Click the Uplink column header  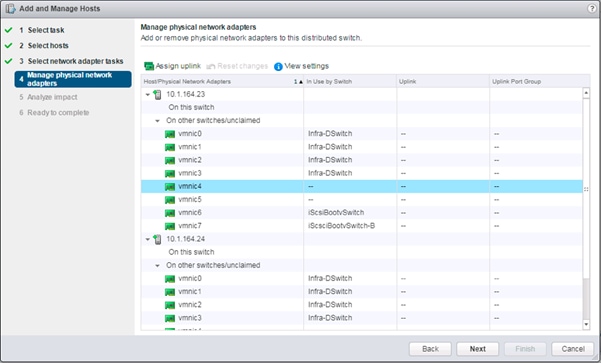click(443, 81)
